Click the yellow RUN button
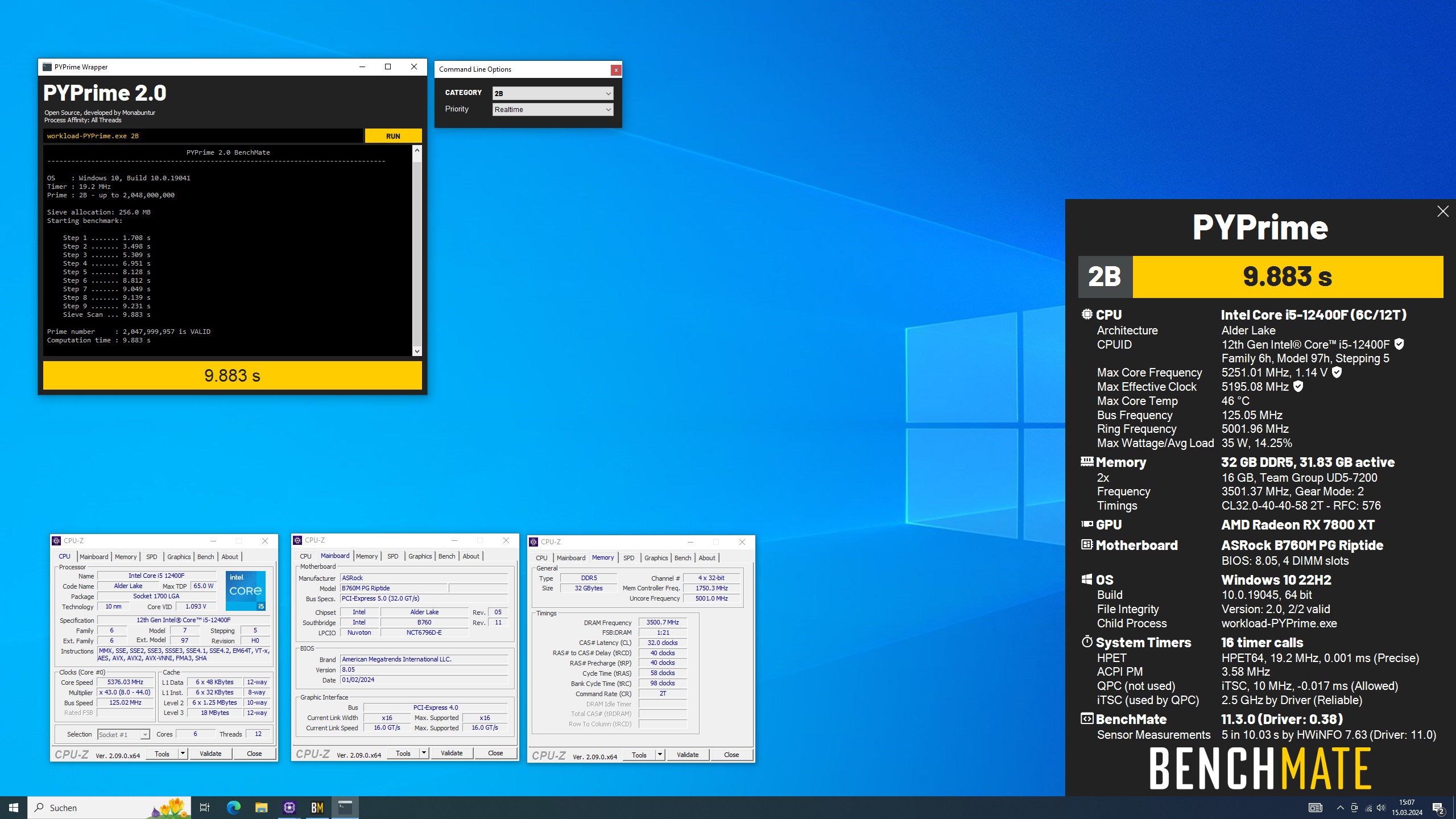Image resolution: width=1456 pixels, height=819 pixels. point(393,136)
